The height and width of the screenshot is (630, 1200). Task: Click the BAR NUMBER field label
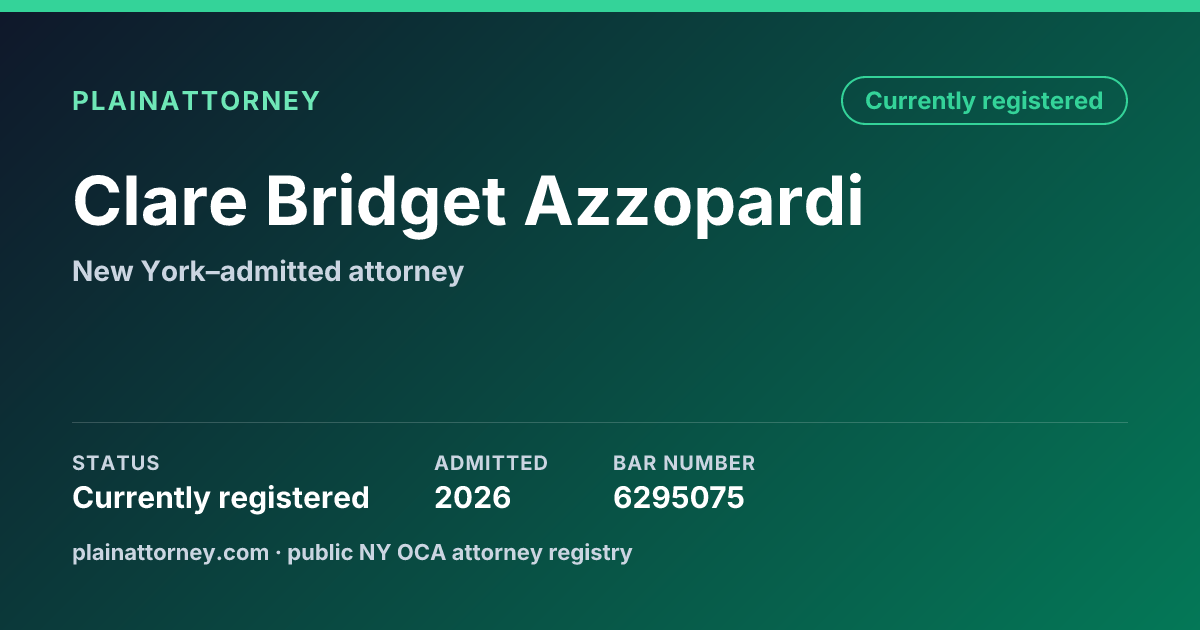coord(684,463)
